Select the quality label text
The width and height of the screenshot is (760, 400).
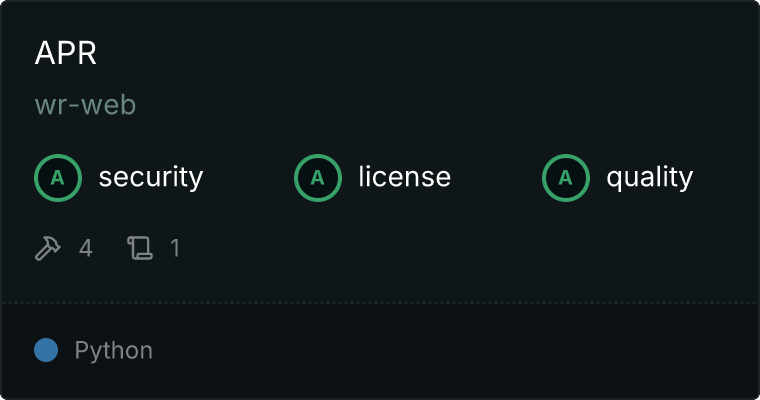click(x=649, y=177)
